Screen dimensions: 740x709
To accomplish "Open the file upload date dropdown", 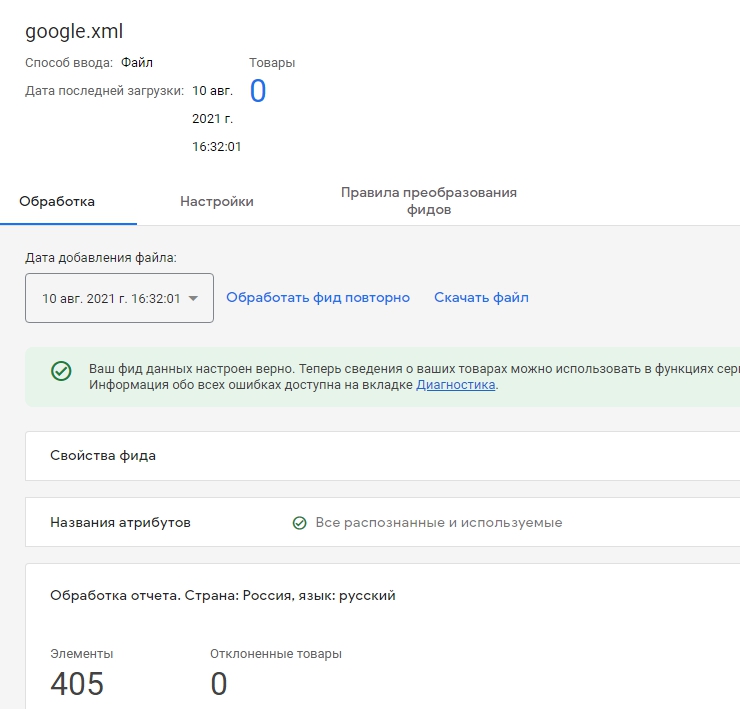I will (x=119, y=298).
